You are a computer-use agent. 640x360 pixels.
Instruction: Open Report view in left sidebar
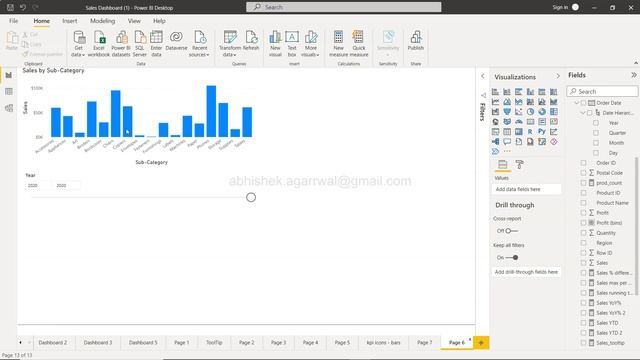tap(9, 75)
